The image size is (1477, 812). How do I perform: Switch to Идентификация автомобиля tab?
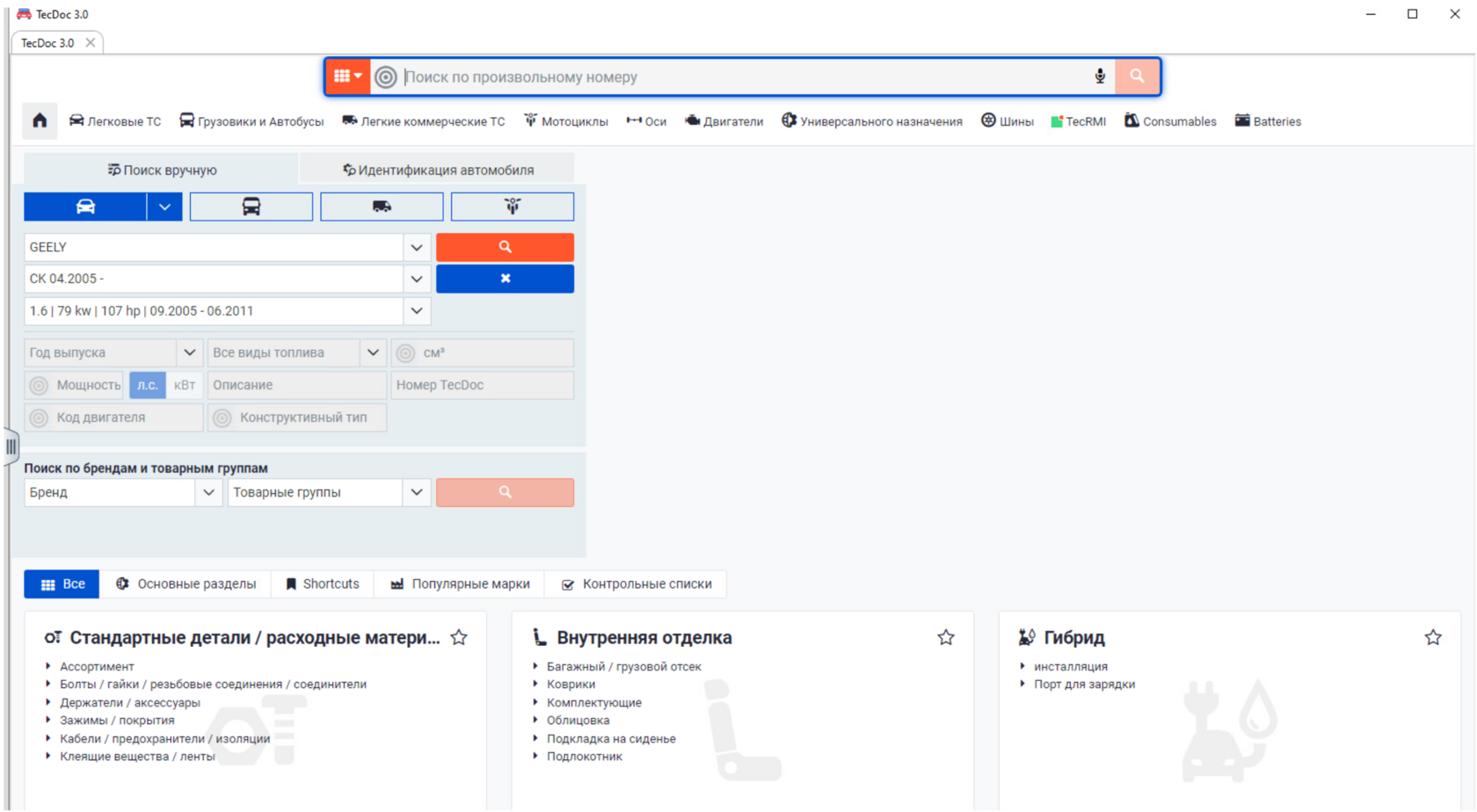[x=437, y=170]
